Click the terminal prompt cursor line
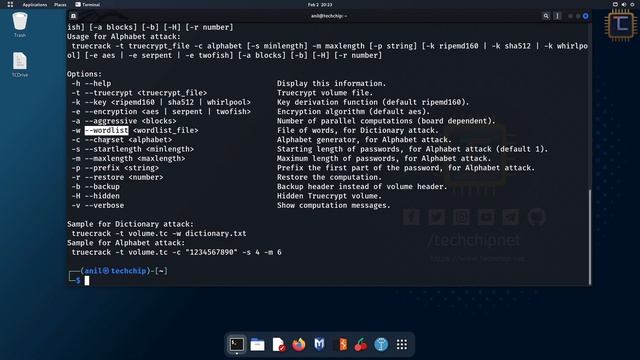 [x=87, y=280]
